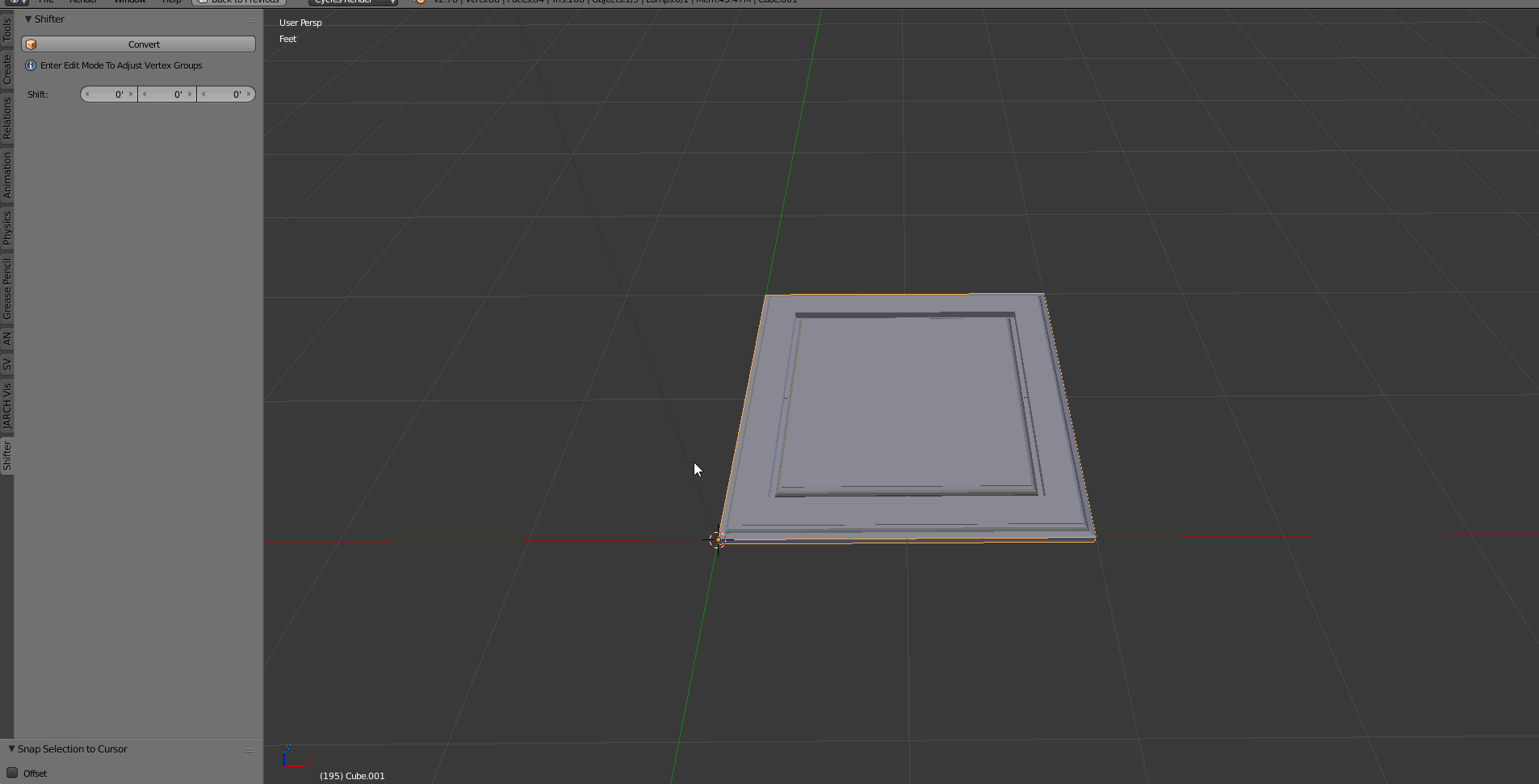The height and width of the screenshot is (784, 1539).
Task: Click the Back to Previous button
Action: pos(239,2)
